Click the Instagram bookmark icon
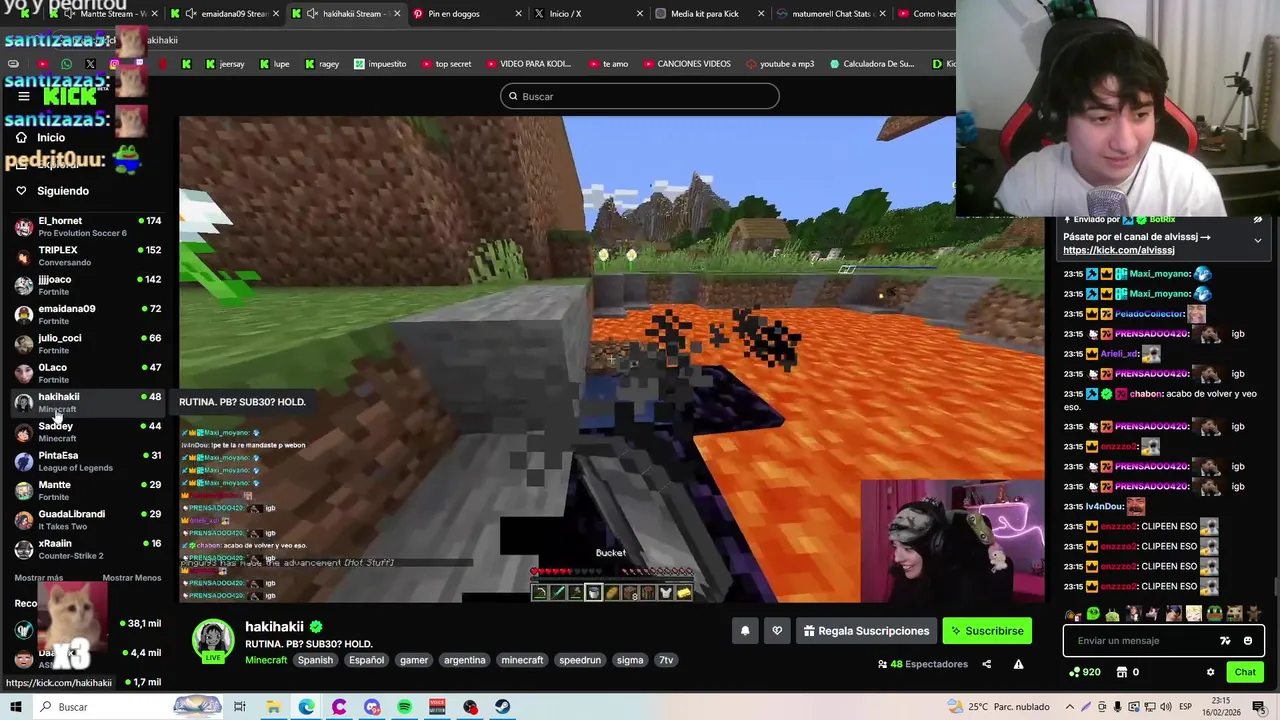The image size is (1280, 720). click(x=114, y=64)
